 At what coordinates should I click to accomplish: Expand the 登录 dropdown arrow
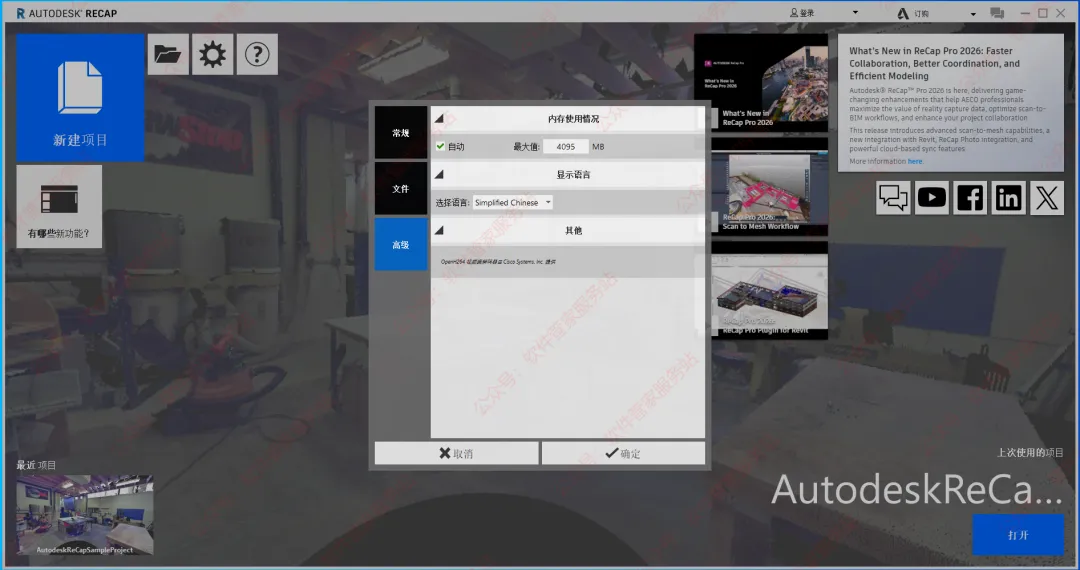[x=855, y=13]
